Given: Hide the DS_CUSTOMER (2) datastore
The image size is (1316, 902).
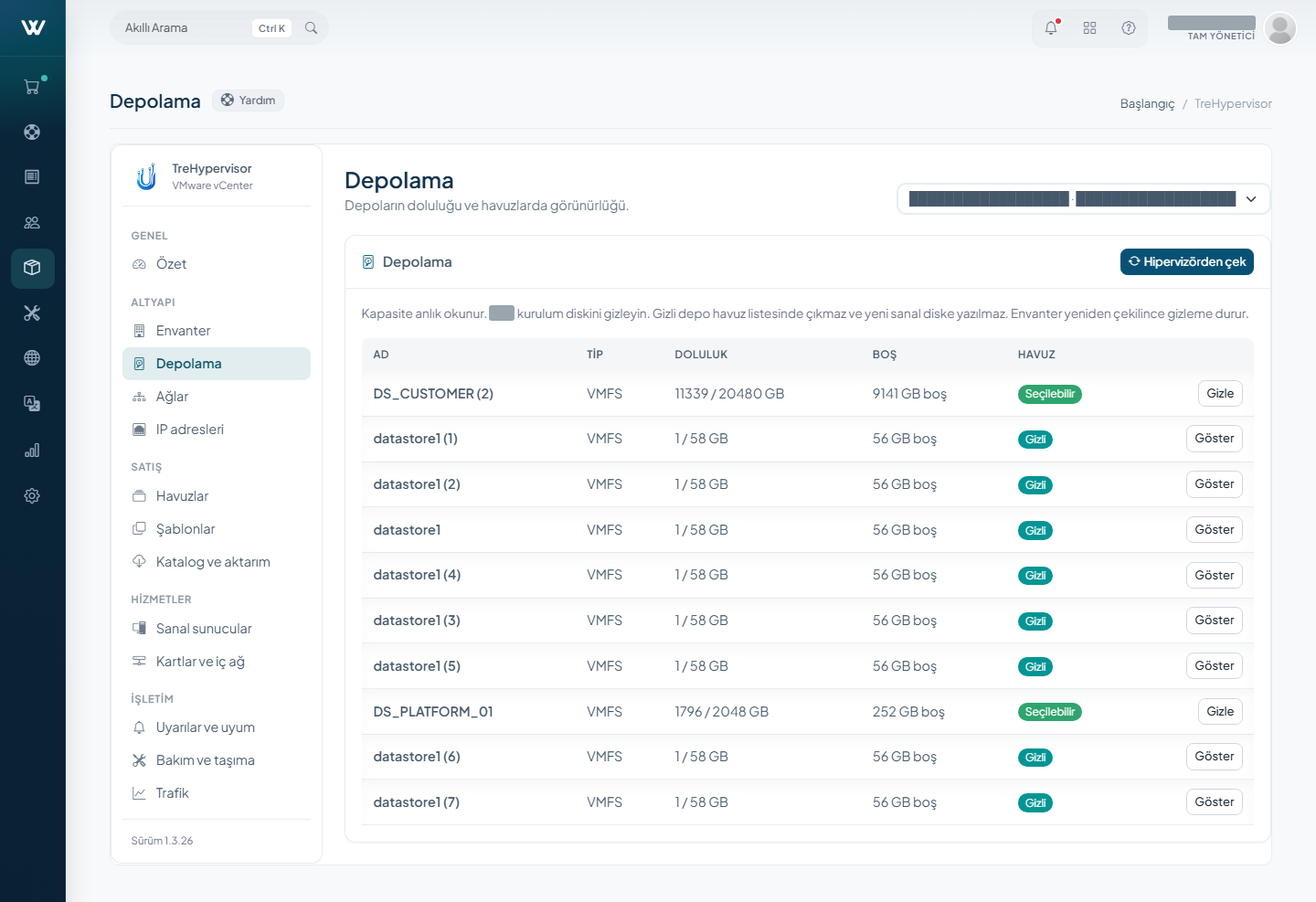Looking at the screenshot, I should point(1220,394).
